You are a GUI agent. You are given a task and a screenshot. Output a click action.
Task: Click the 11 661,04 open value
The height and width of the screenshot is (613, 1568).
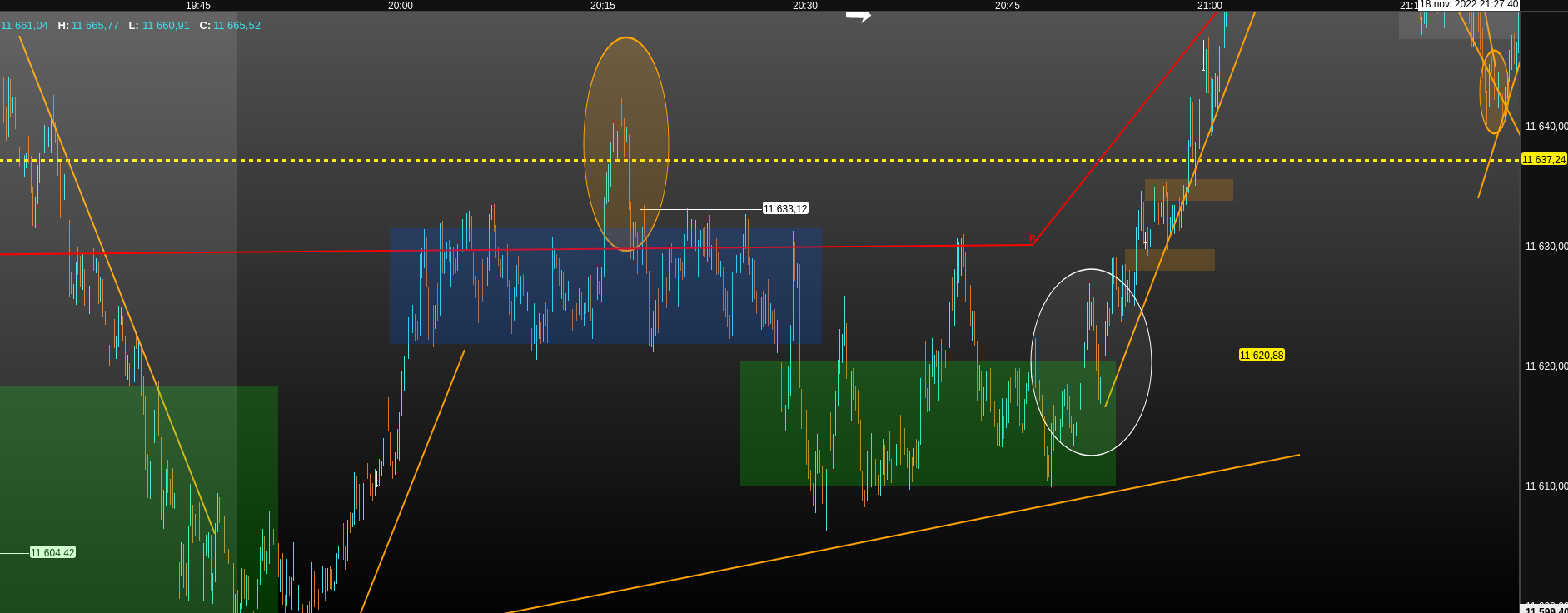pos(24,26)
